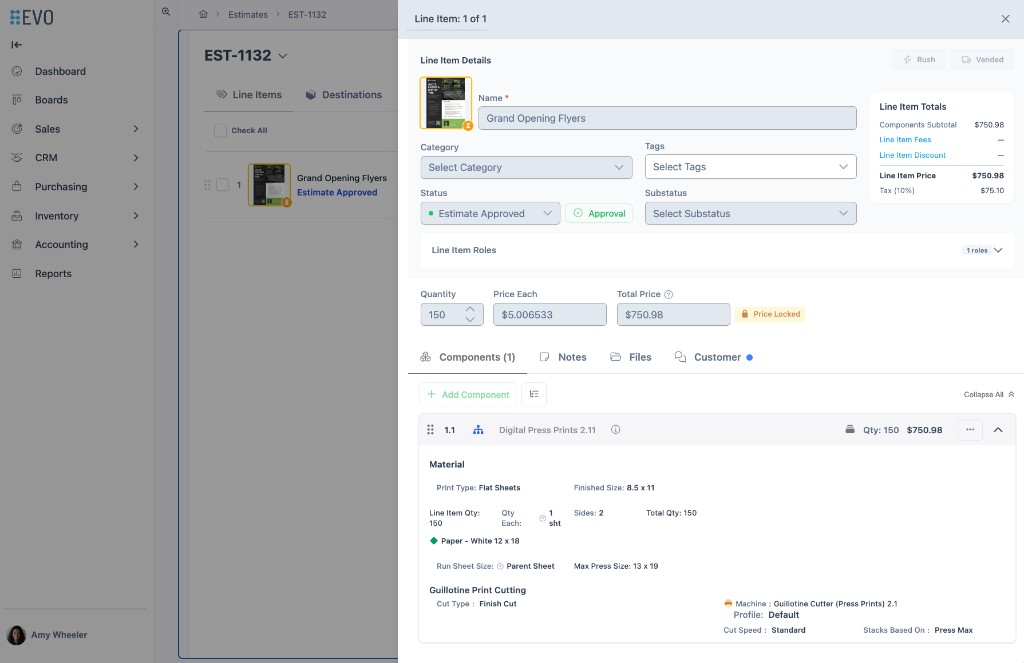Open the Select Substatus dropdown
Viewport: 1024px width, 663px height.
pos(750,214)
